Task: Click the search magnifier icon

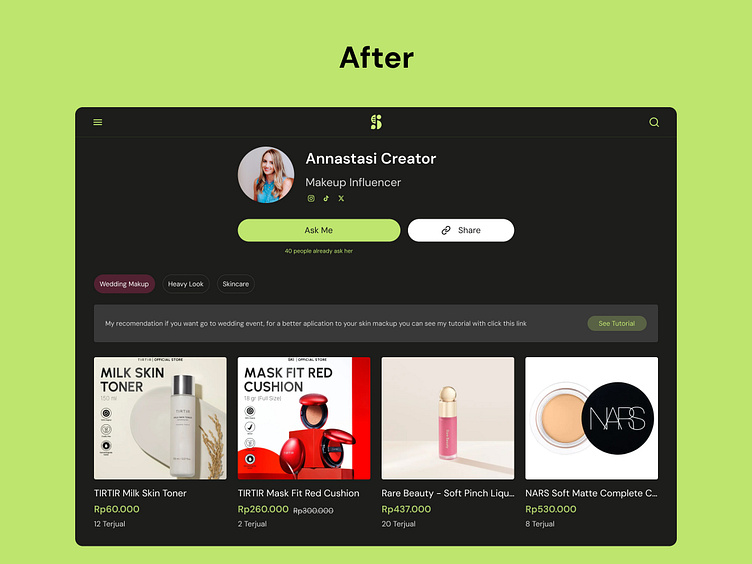Action: 654,122
